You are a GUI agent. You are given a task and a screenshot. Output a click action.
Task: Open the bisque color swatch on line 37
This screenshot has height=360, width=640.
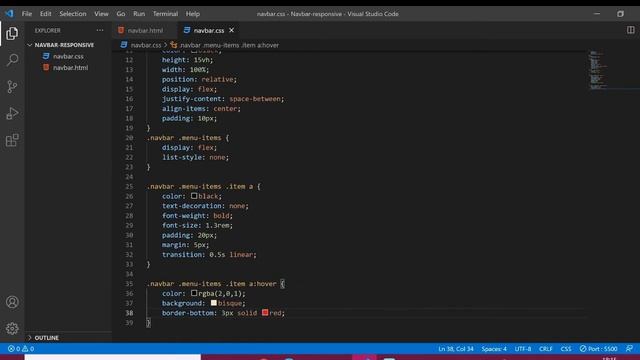click(x=214, y=303)
